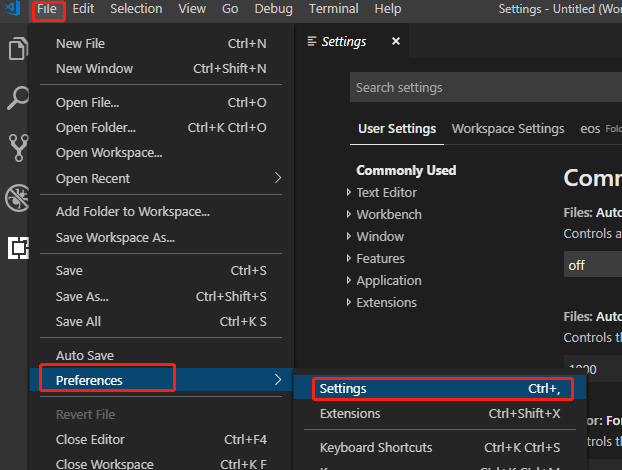Open the Files Auto Save dropdown showing off
The width and height of the screenshot is (622, 470).
click(x=593, y=265)
